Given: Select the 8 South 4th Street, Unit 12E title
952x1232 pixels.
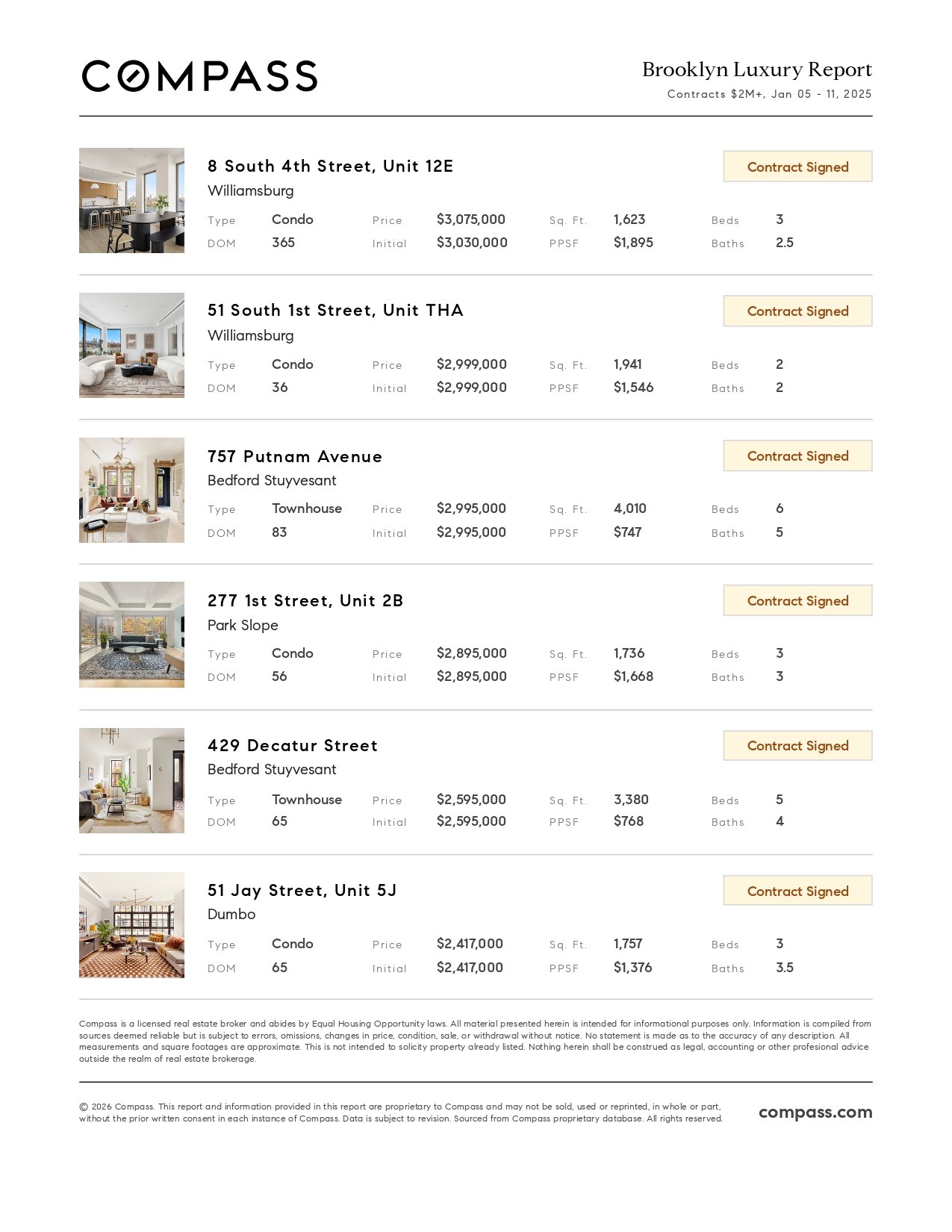Looking at the screenshot, I should [x=330, y=166].
